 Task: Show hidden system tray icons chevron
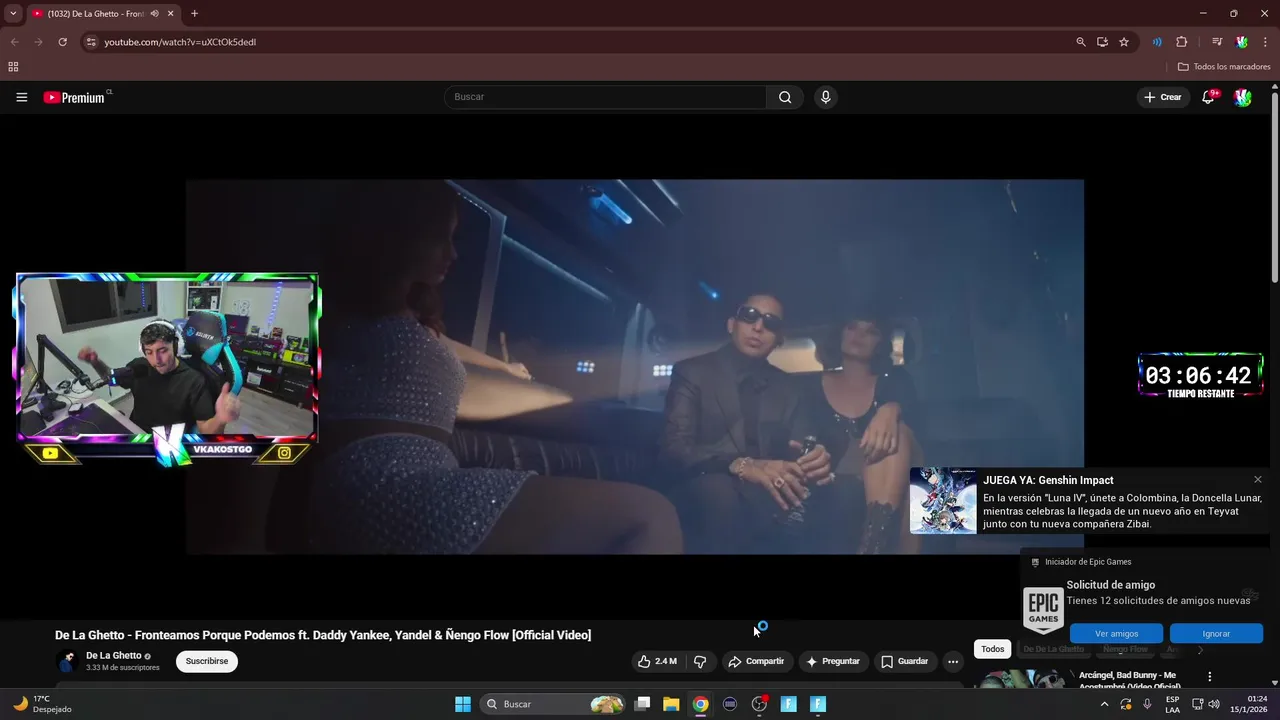tap(1104, 704)
